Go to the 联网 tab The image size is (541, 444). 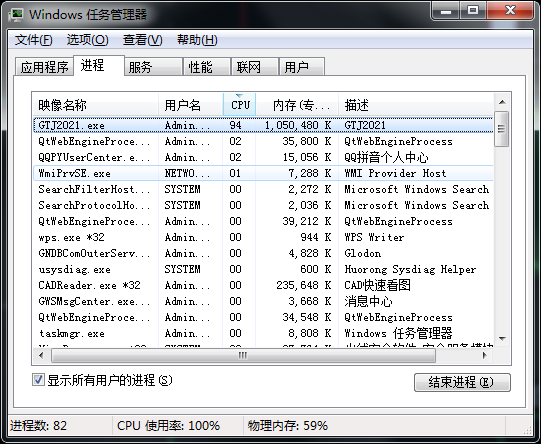point(255,67)
